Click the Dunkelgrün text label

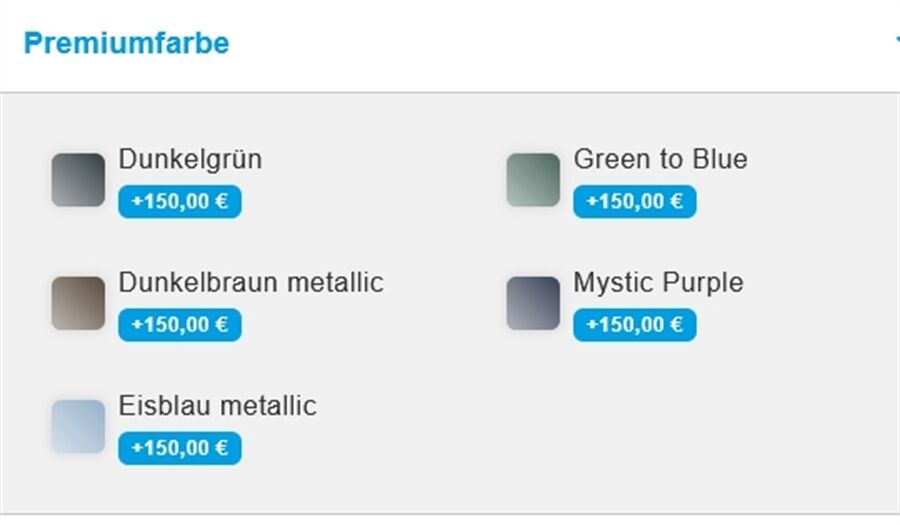pyautogui.click(x=190, y=159)
